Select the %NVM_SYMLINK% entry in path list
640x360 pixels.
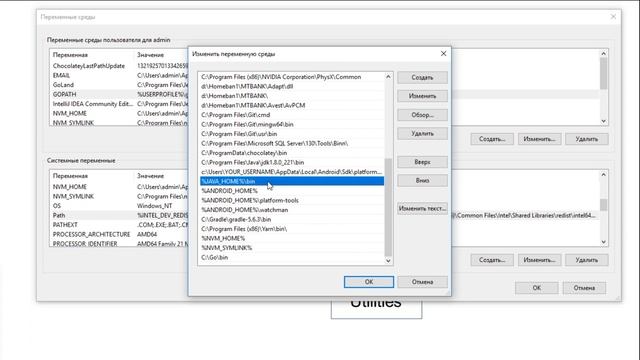tap(292, 248)
